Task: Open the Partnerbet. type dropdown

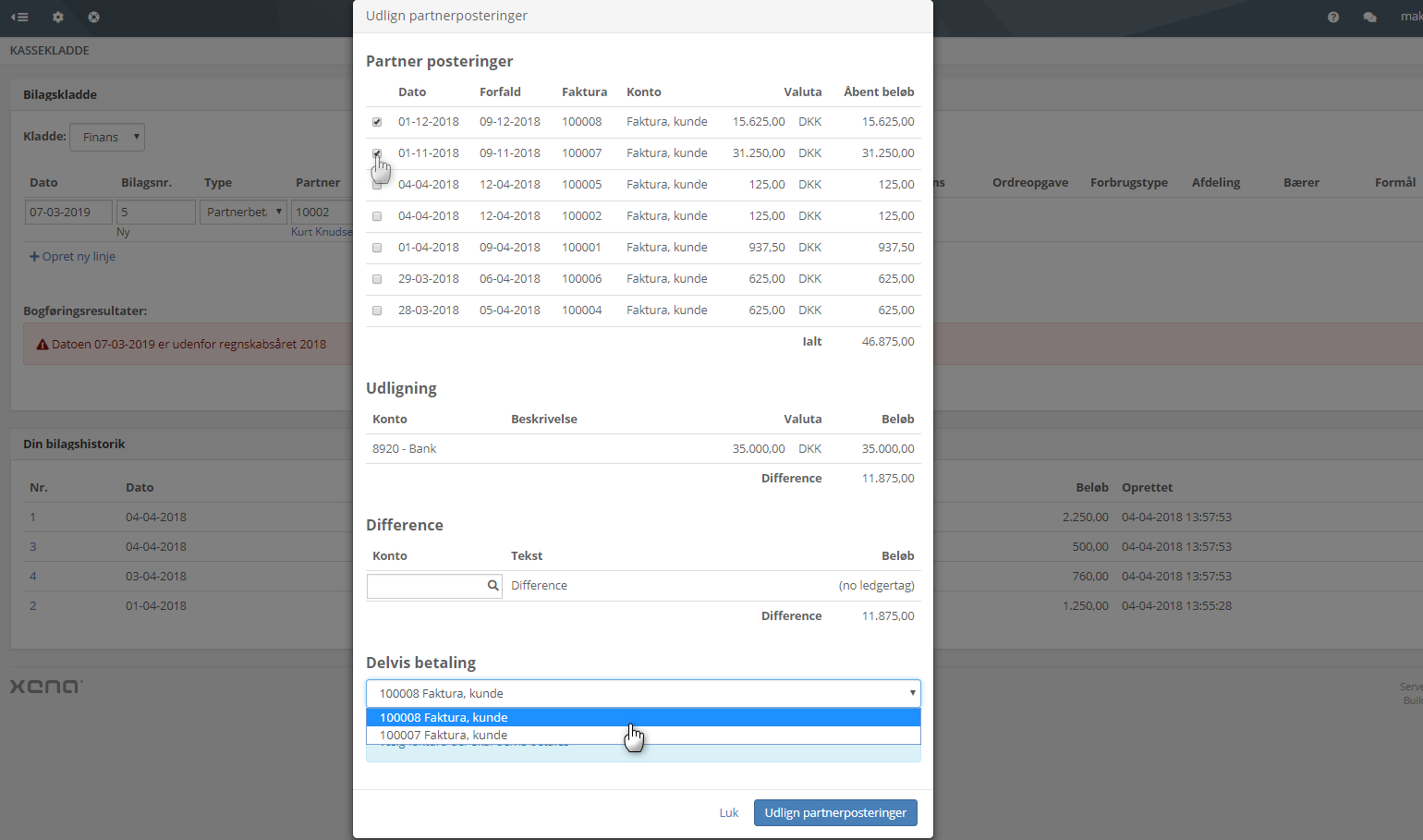Action: [x=244, y=213]
